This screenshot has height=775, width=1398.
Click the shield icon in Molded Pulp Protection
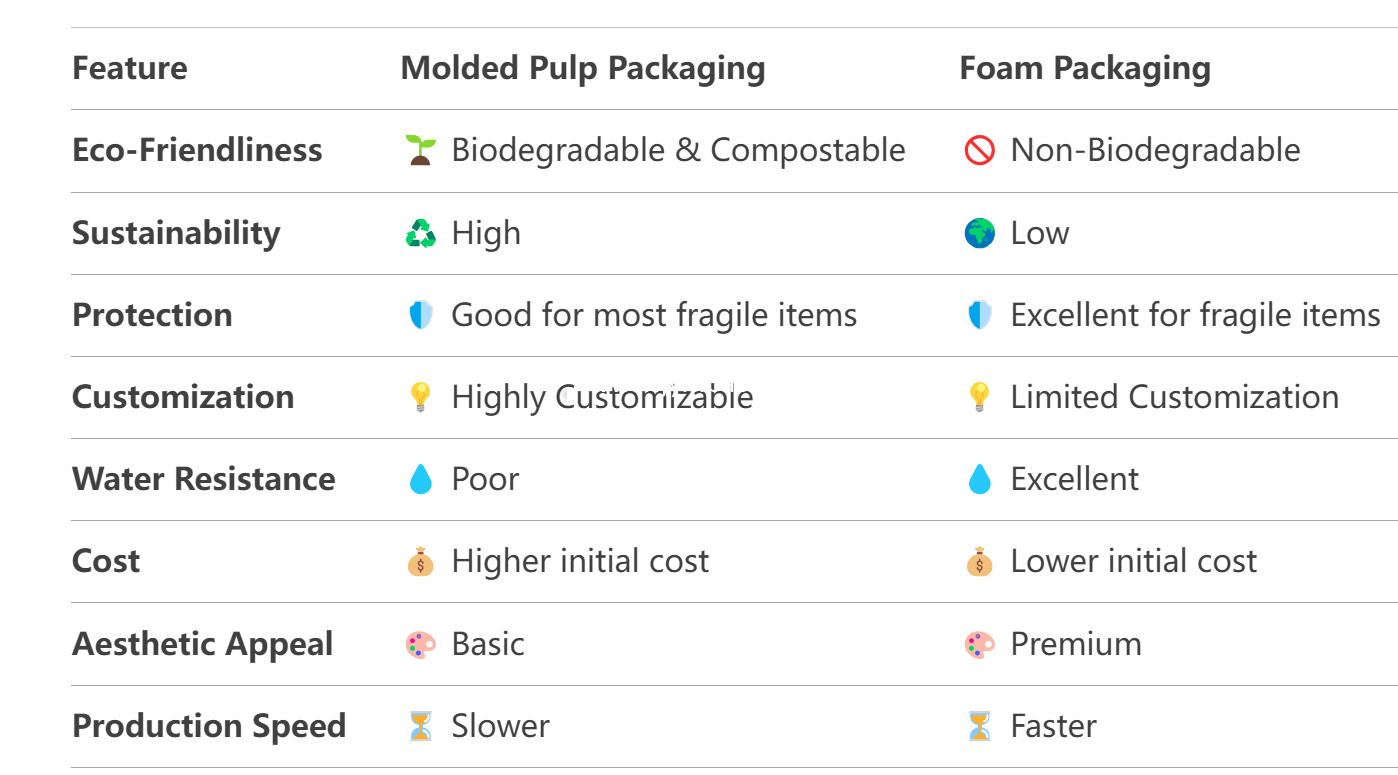(x=421, y=315)
